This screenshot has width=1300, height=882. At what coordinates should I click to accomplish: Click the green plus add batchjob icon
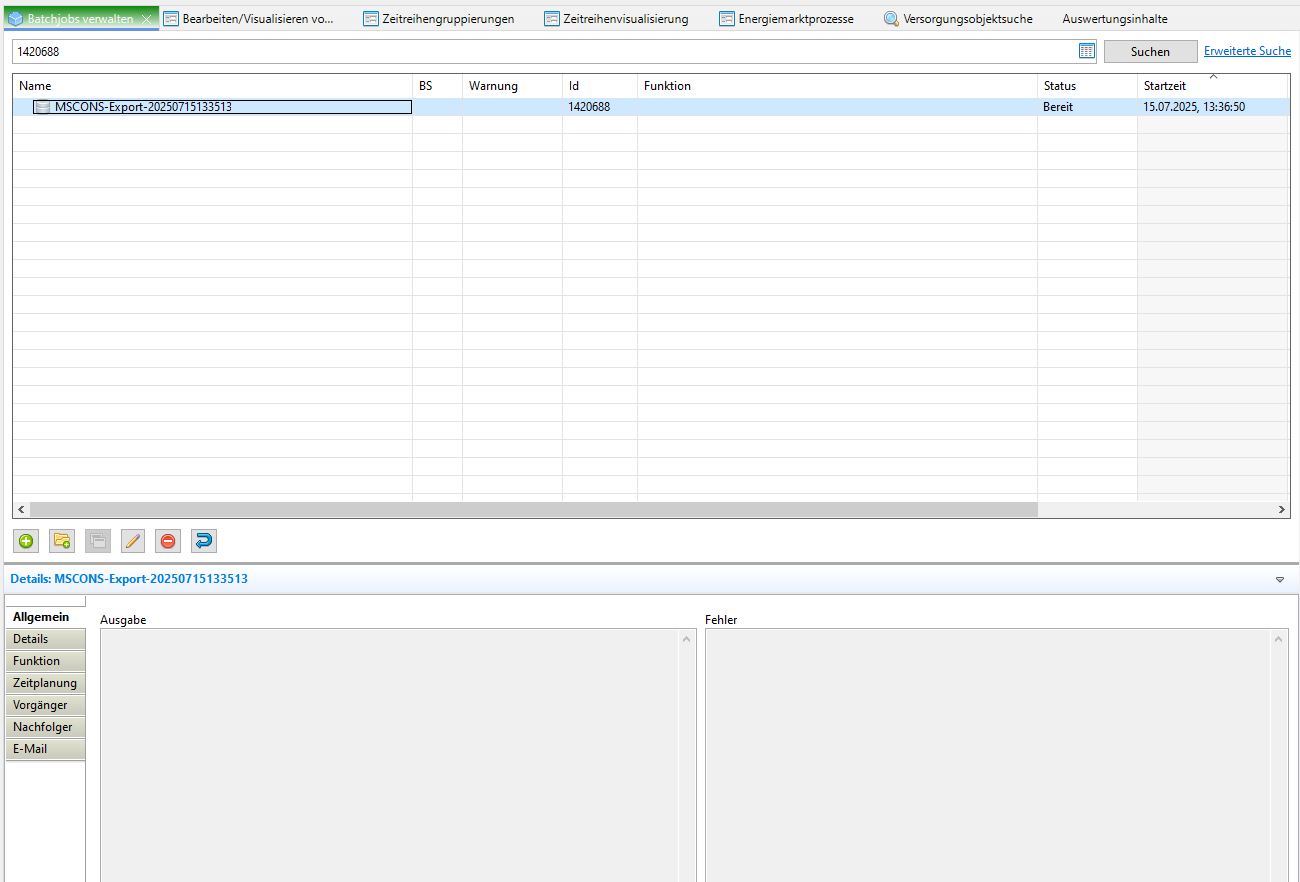(x=26, y=541)
